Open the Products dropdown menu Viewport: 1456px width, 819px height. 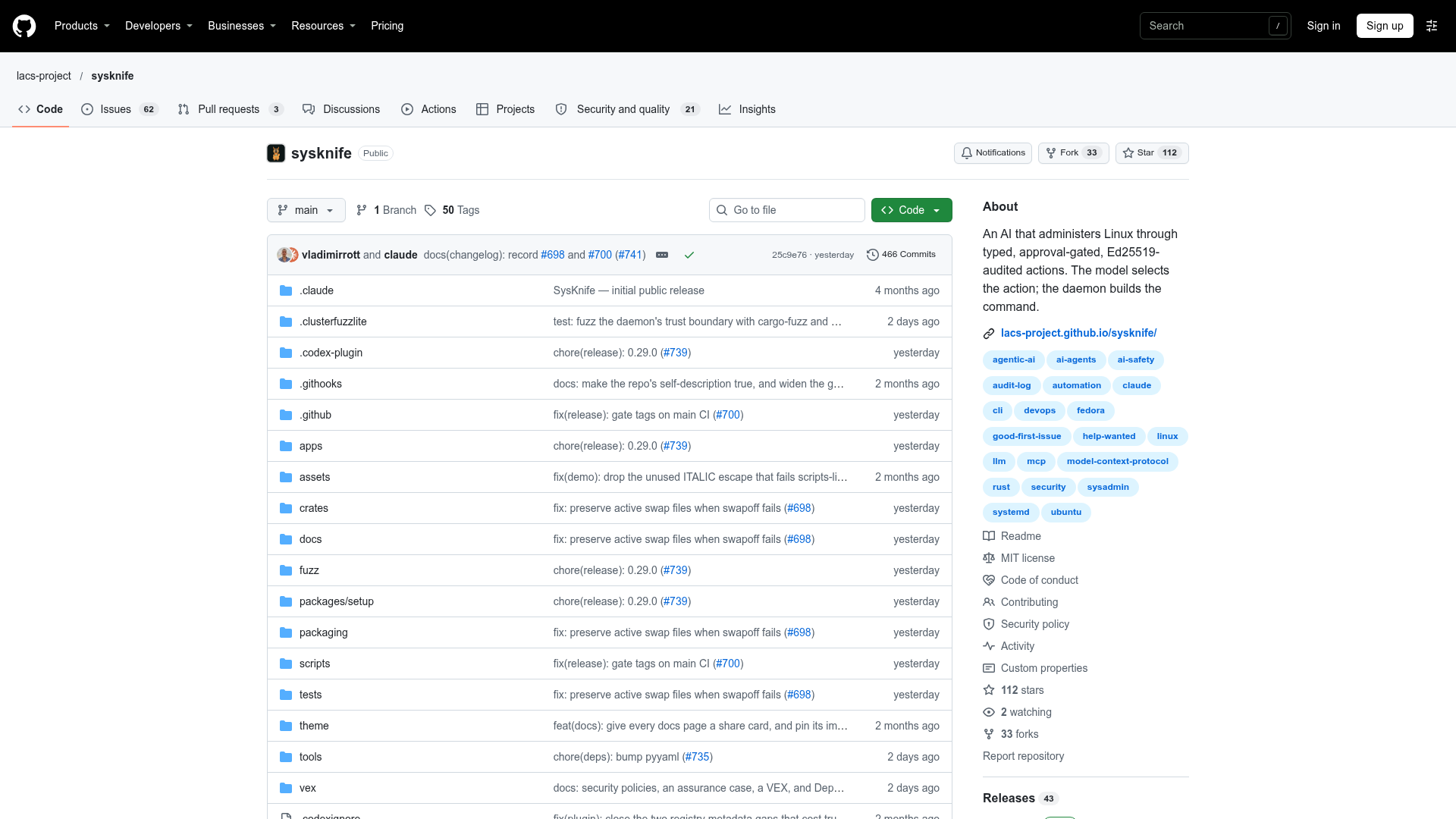coord(82,26)
